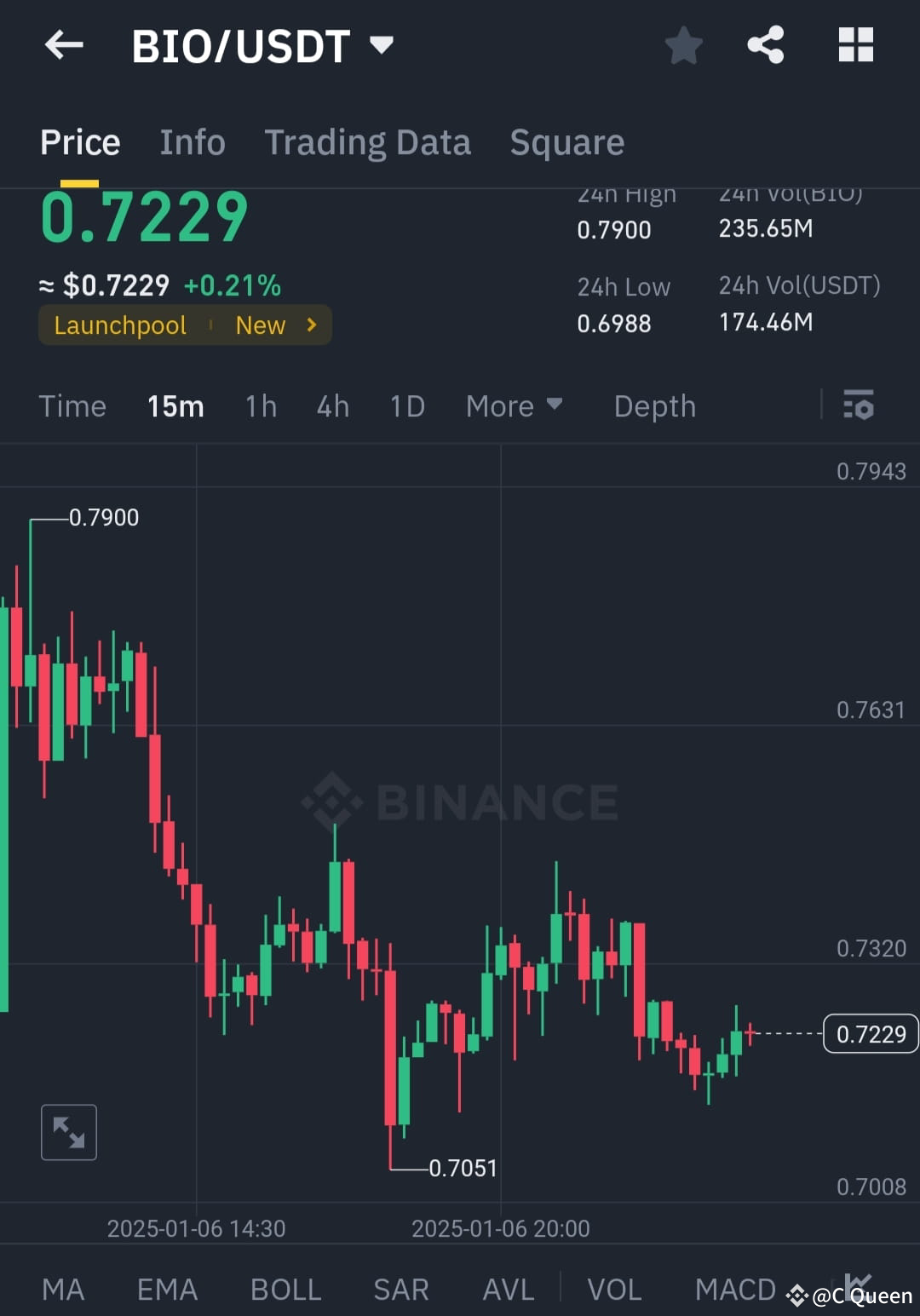920x1316 pixels.
Task: Open the grid layout icon top right
Action: coord(855,46)
